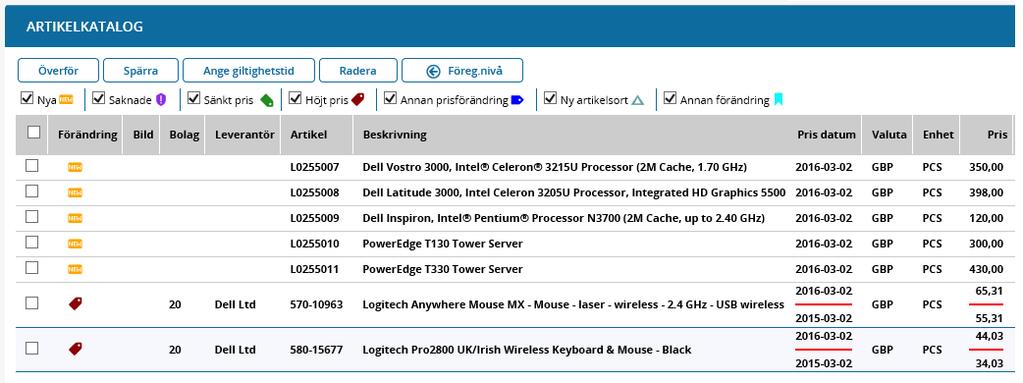The height and width of the screenshot is (383, 1023).
Task: Click the red price tag icon in row 580-15677
Action: pyautogui.click(x=76, y=348)
